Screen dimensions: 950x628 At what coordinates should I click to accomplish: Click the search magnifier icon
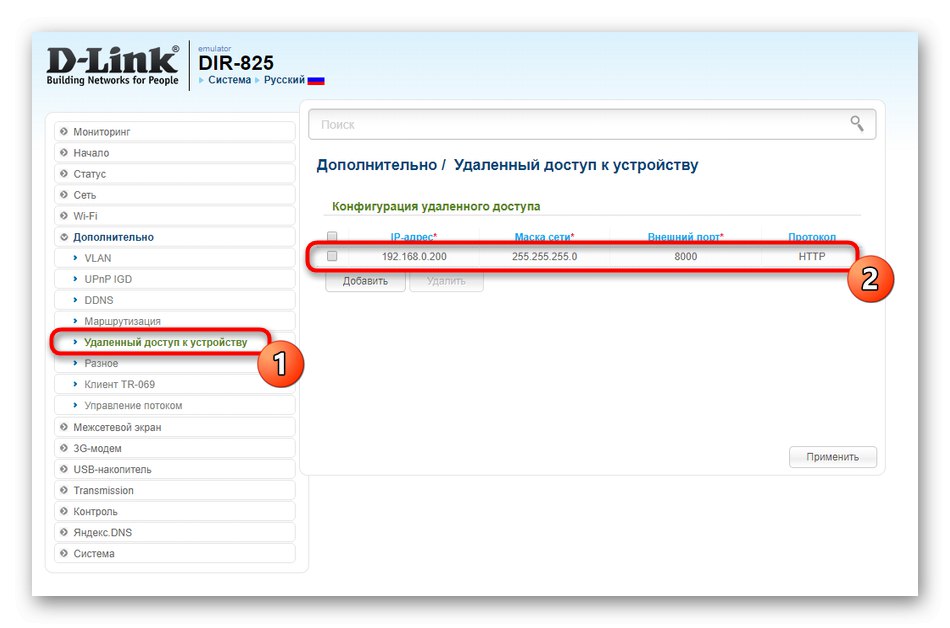click(x=857, y=124)
